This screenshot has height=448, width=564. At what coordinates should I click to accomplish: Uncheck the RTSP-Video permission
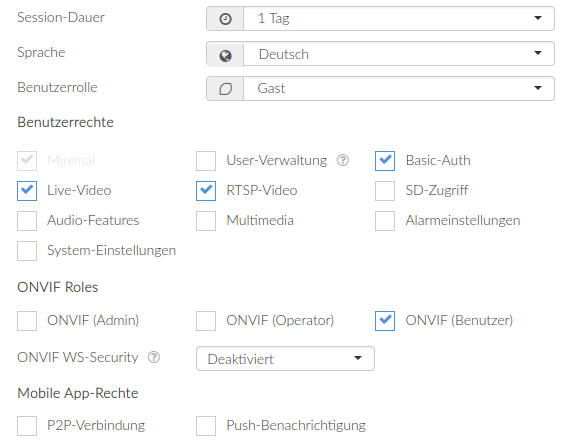(x=206, y=191)
